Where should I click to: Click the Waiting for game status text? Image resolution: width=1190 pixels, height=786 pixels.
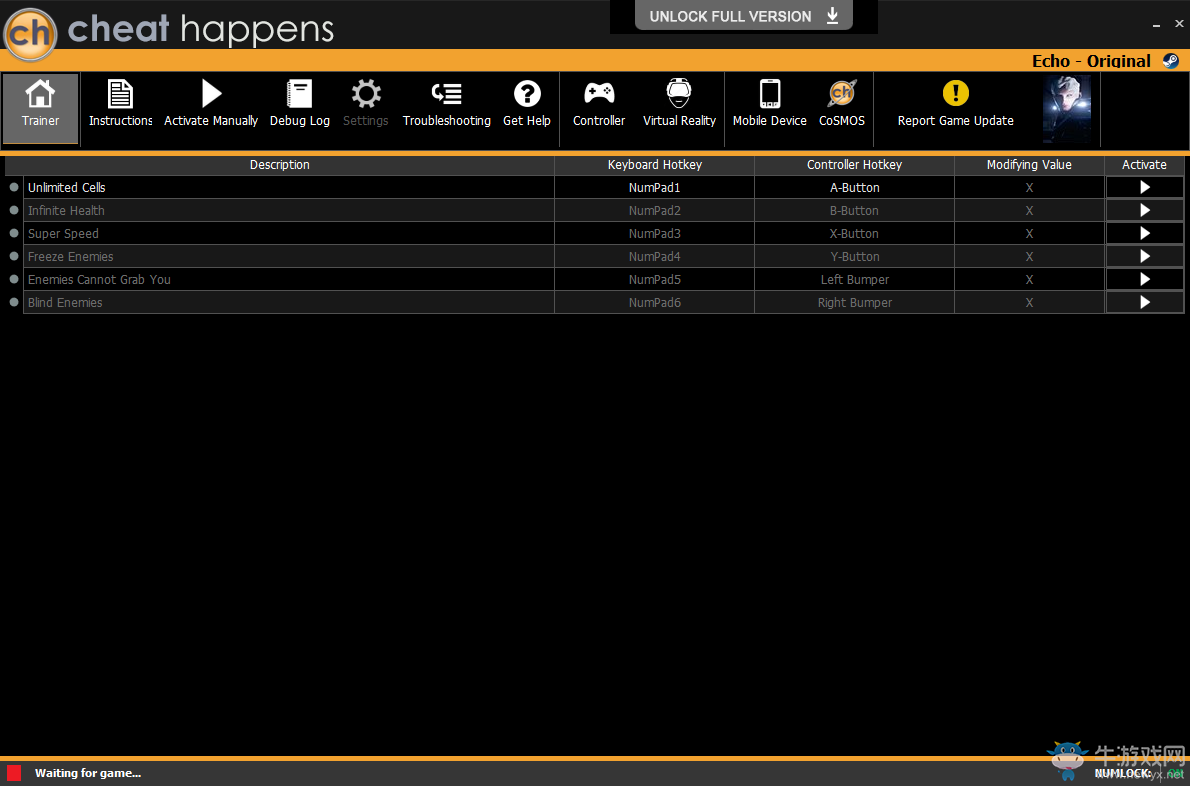point(88,773)
